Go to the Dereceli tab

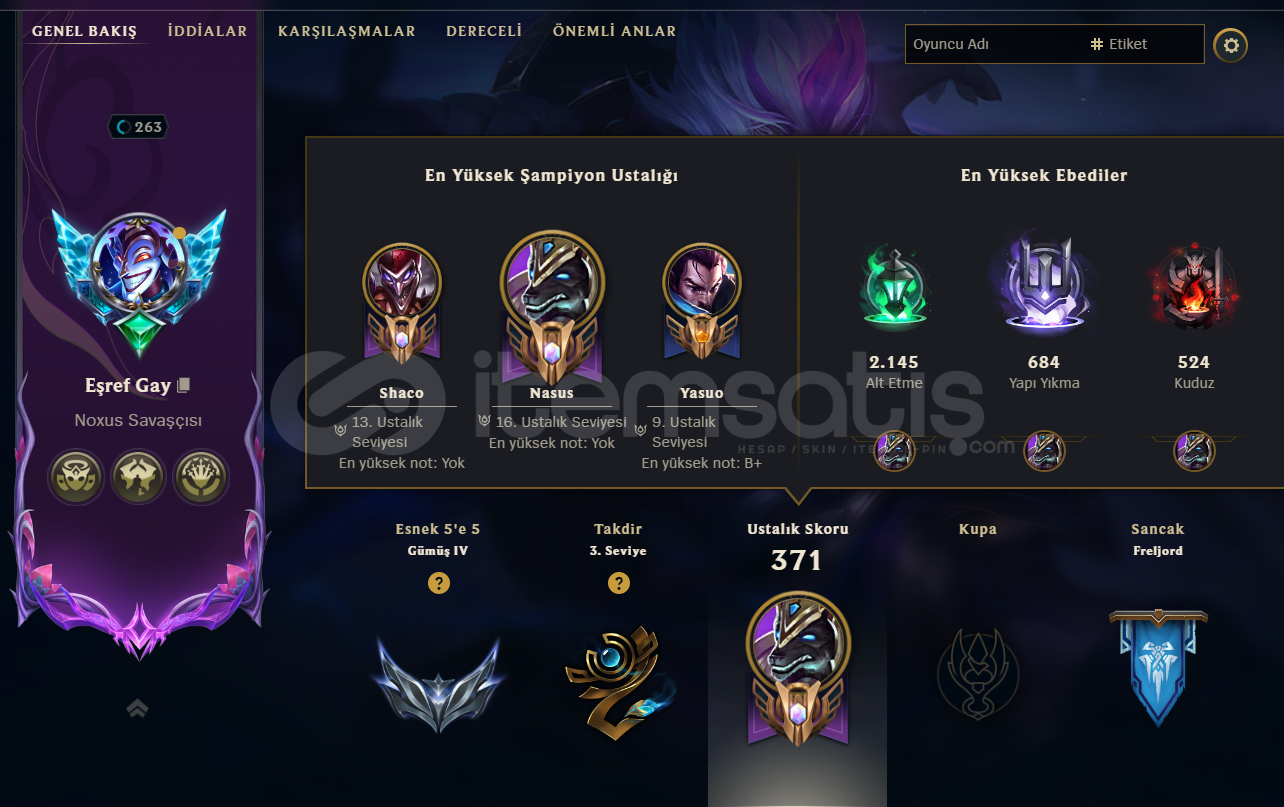point(484,31)
